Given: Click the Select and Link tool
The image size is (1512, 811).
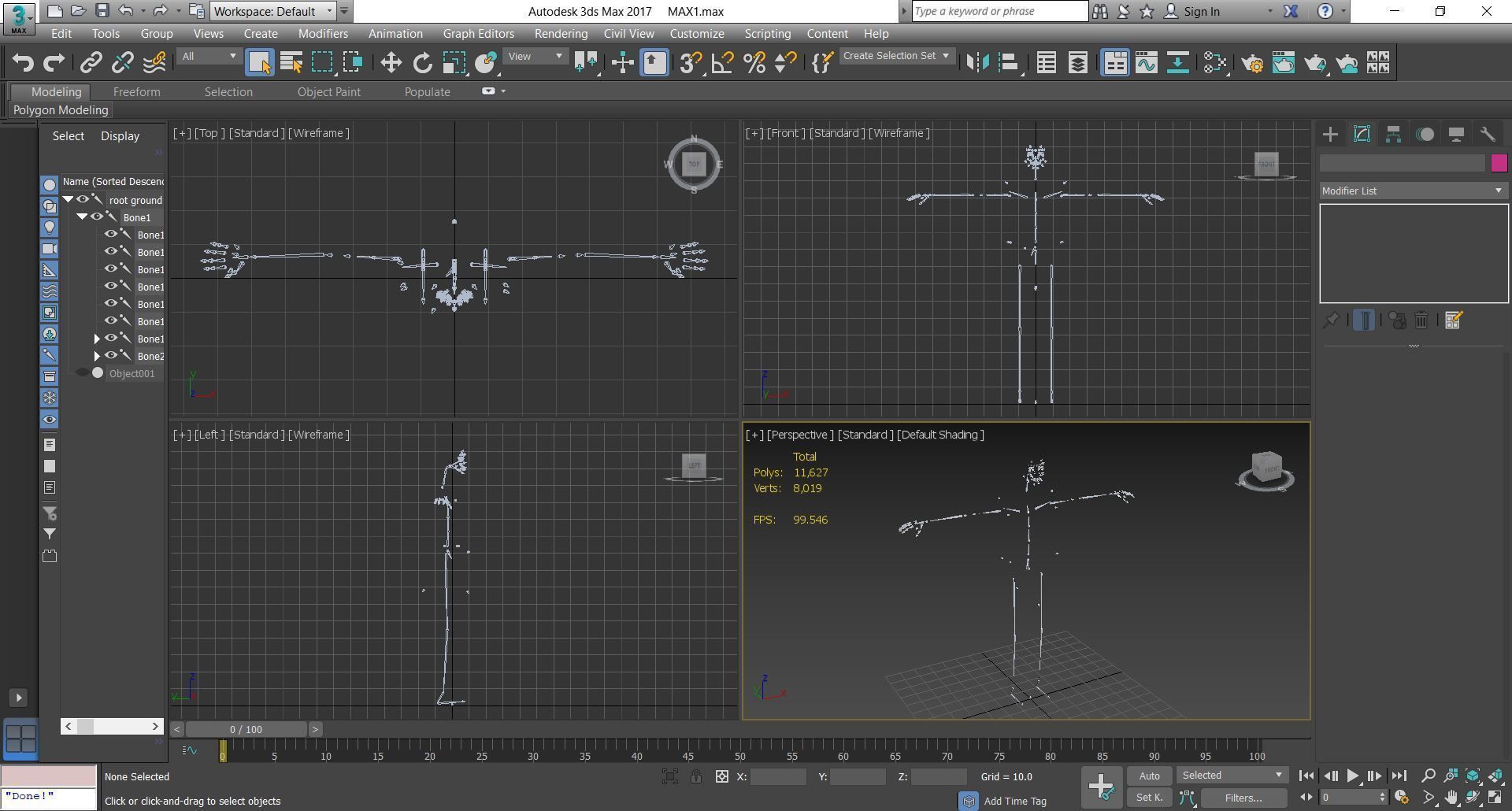Looking at the screenshot, I should (x=91, y=63).
